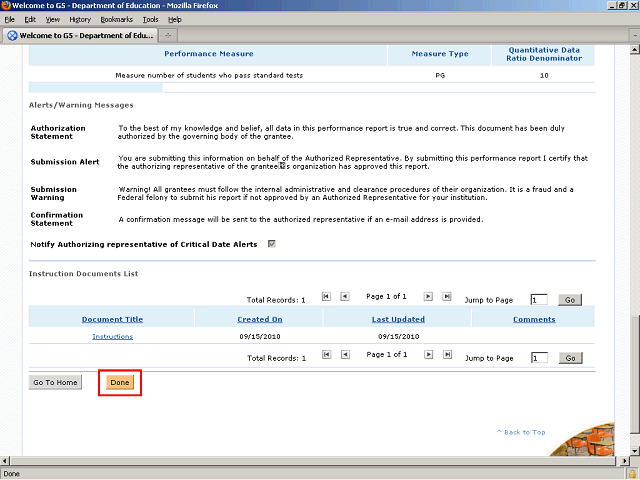The image size is (640, 480).
Task: Click first-page icon in upper pagination
Action: click(326, 296)
